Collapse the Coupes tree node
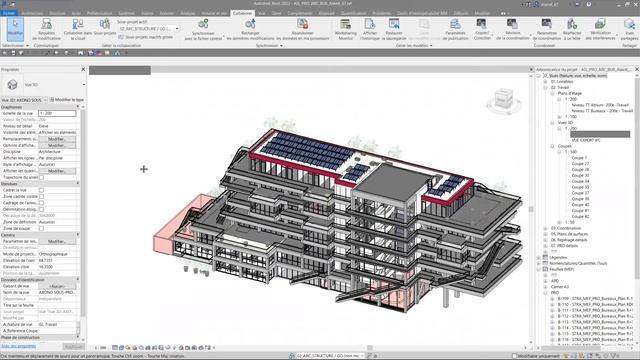The width and height of the screenshot is (640, 360). [x=552, y=146]
